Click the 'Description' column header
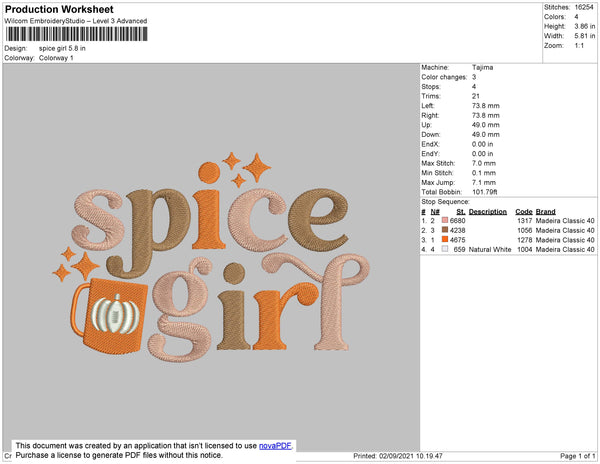 point(488,211)
